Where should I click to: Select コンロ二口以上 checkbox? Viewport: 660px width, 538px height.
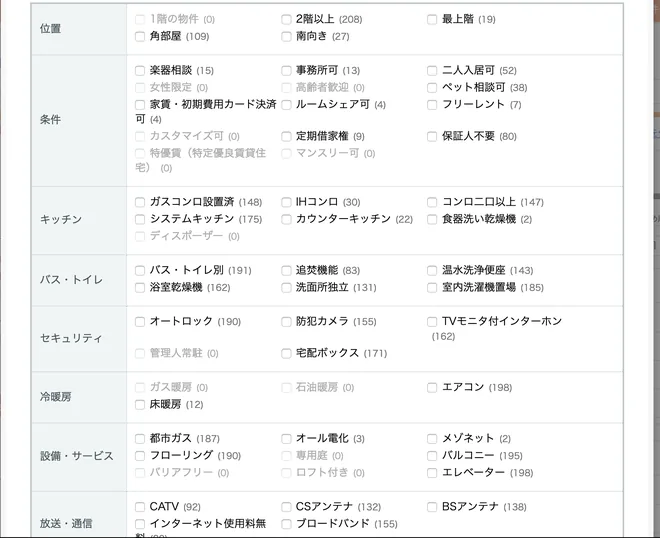[432, 202]
